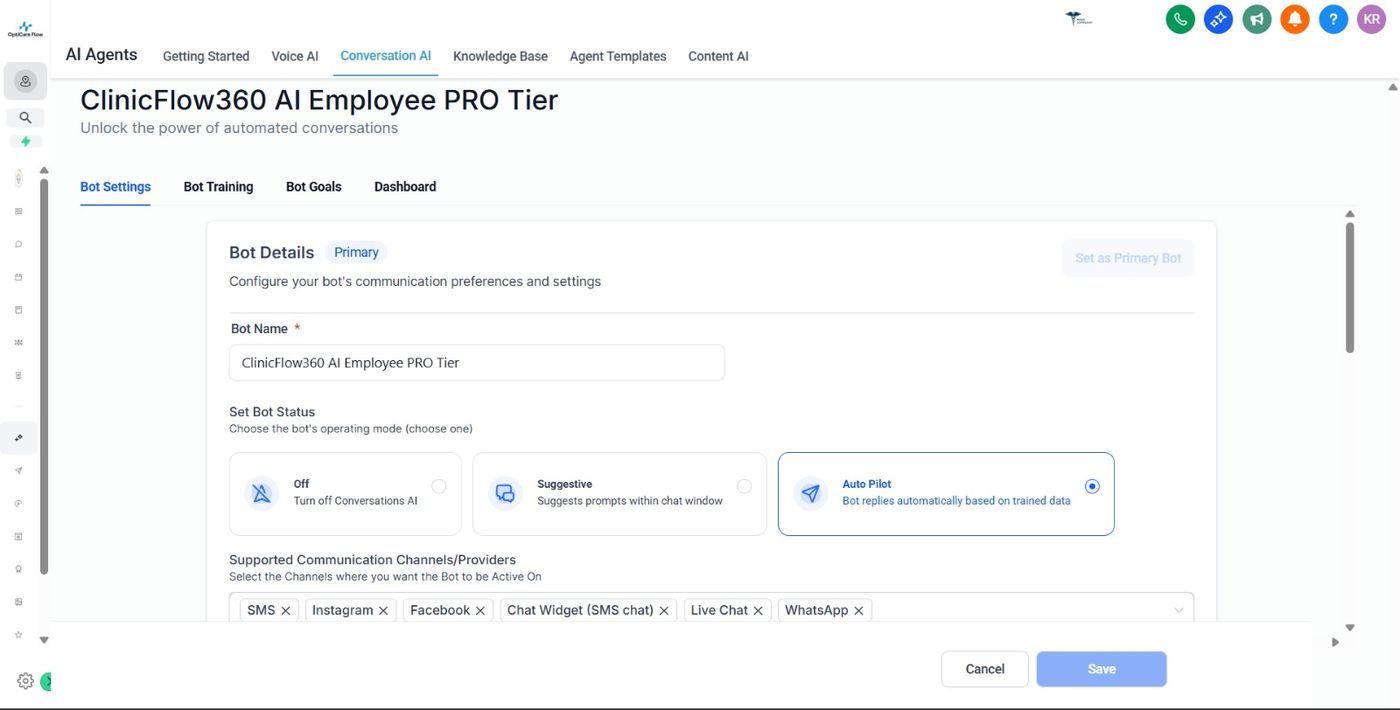This screenshot has width=1400, height=710.
Task: Click the sidebar search magnifier icon
Action: [x=25, y=117]
